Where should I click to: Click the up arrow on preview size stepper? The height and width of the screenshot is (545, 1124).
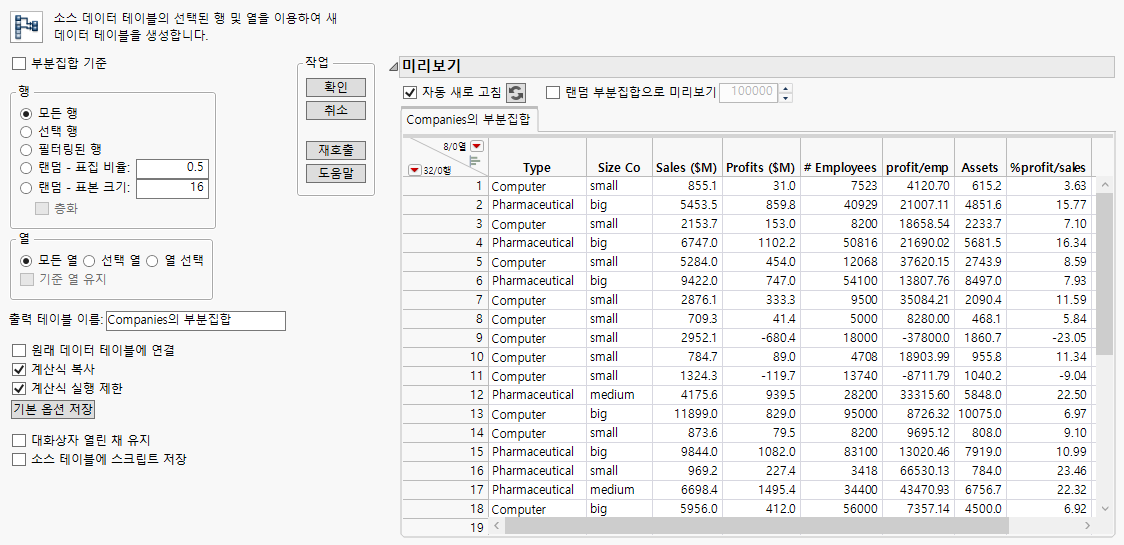(x=785, y=88)
